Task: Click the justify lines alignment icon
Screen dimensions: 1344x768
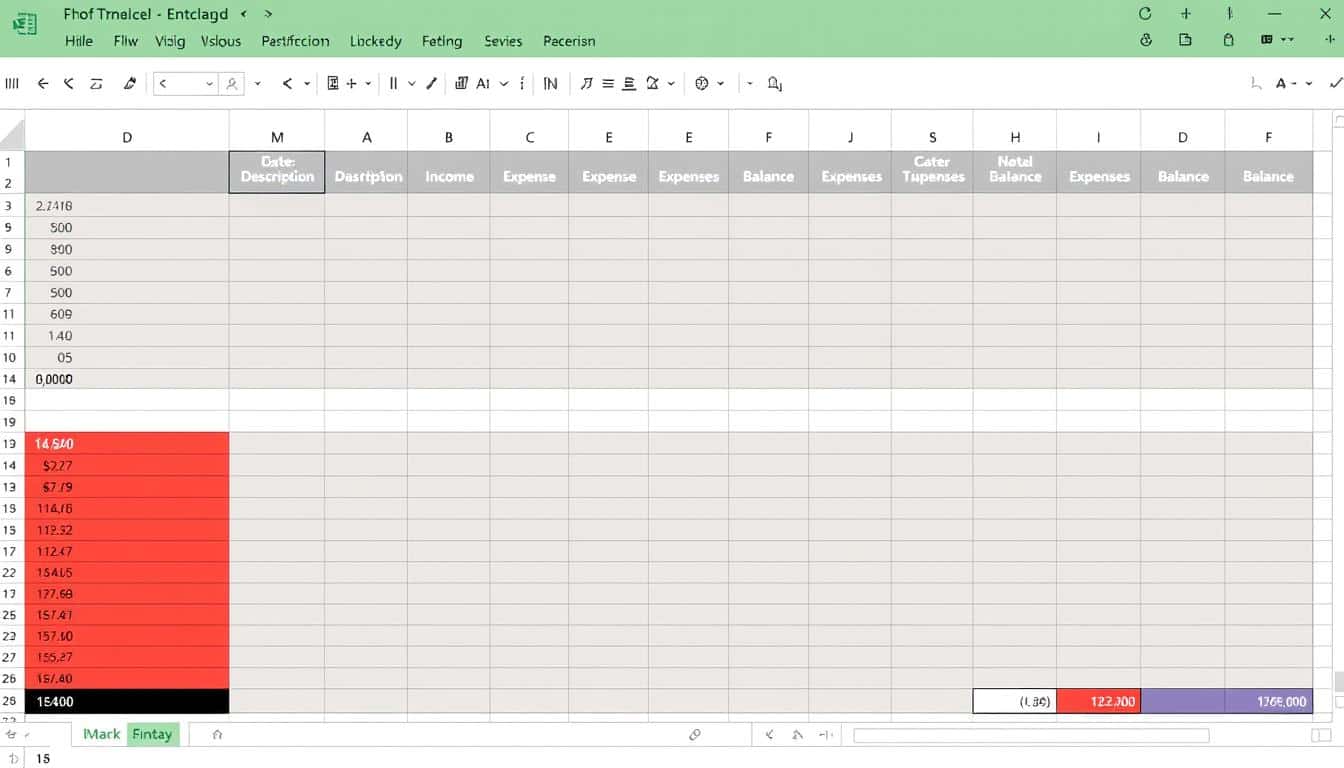Action: [x=608, y=84]
